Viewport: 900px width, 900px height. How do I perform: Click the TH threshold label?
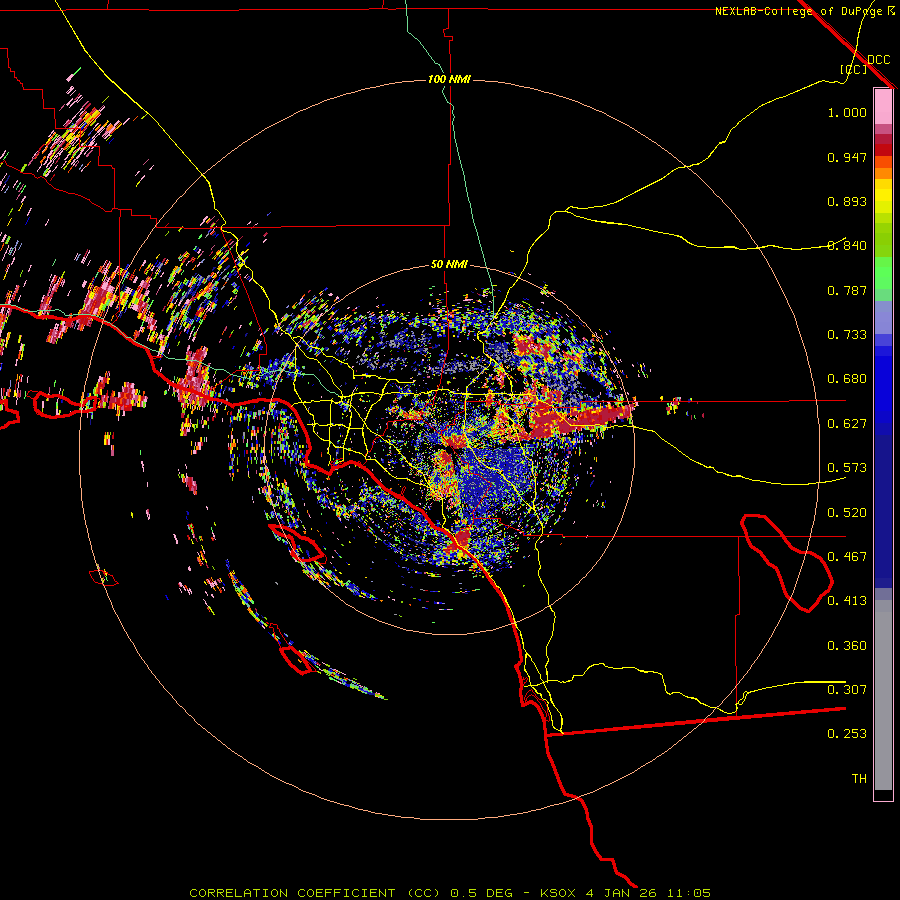[x=859, y=779]
